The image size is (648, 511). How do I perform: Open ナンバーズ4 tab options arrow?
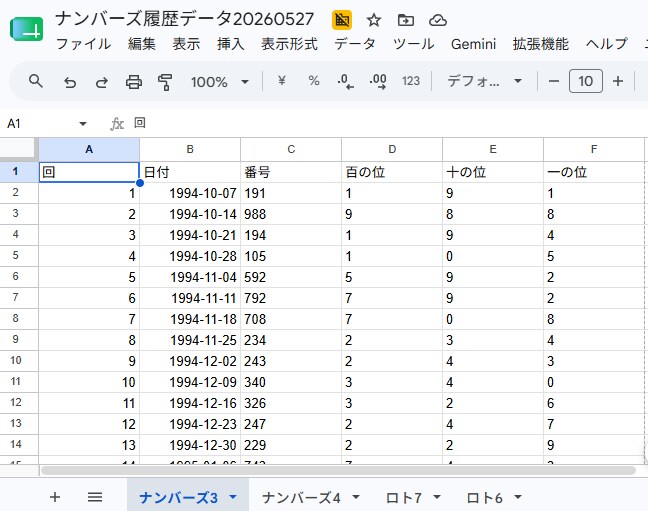tap(356, 497)
